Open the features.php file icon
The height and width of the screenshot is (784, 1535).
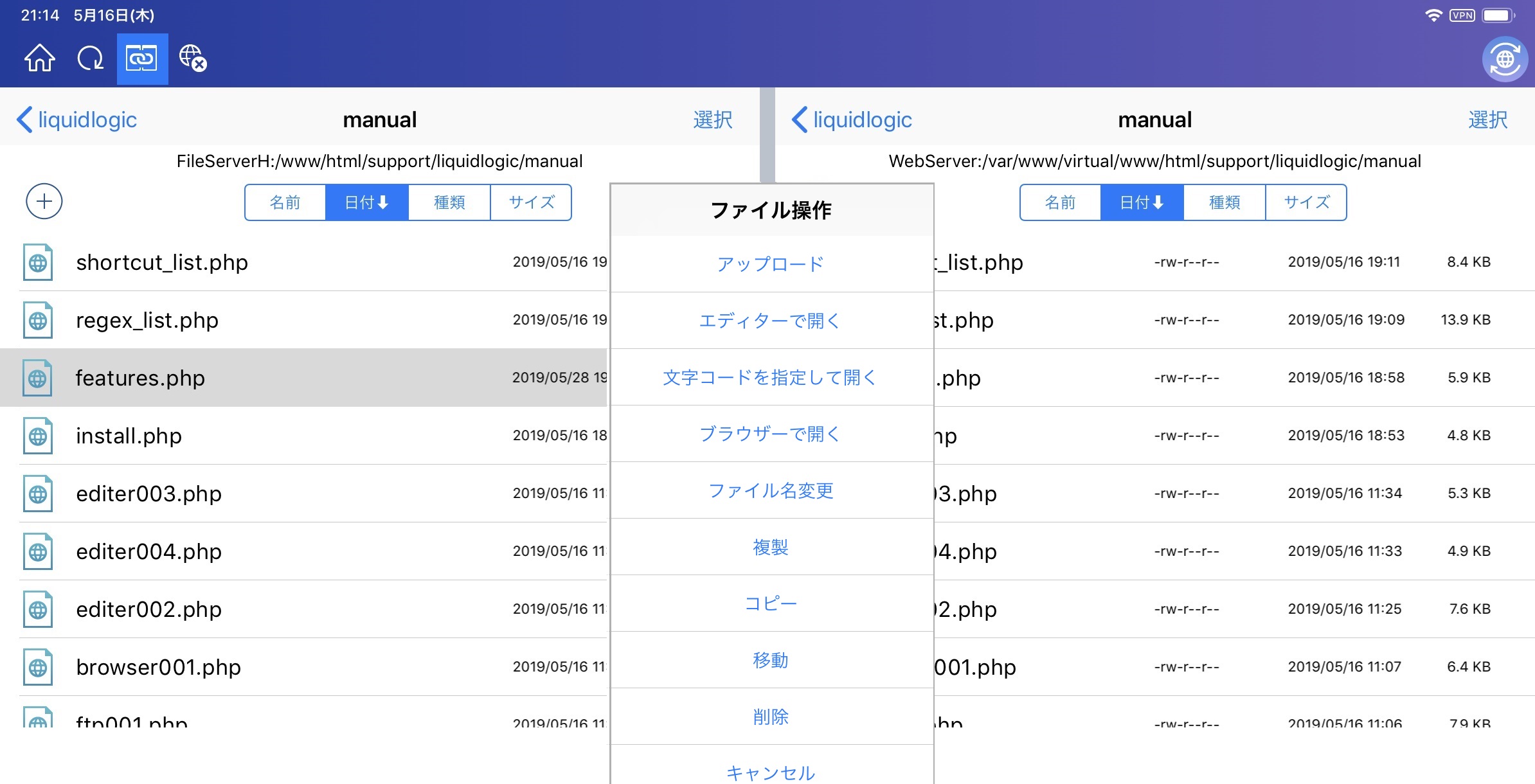pyautogui.click(x=37, y=378)
